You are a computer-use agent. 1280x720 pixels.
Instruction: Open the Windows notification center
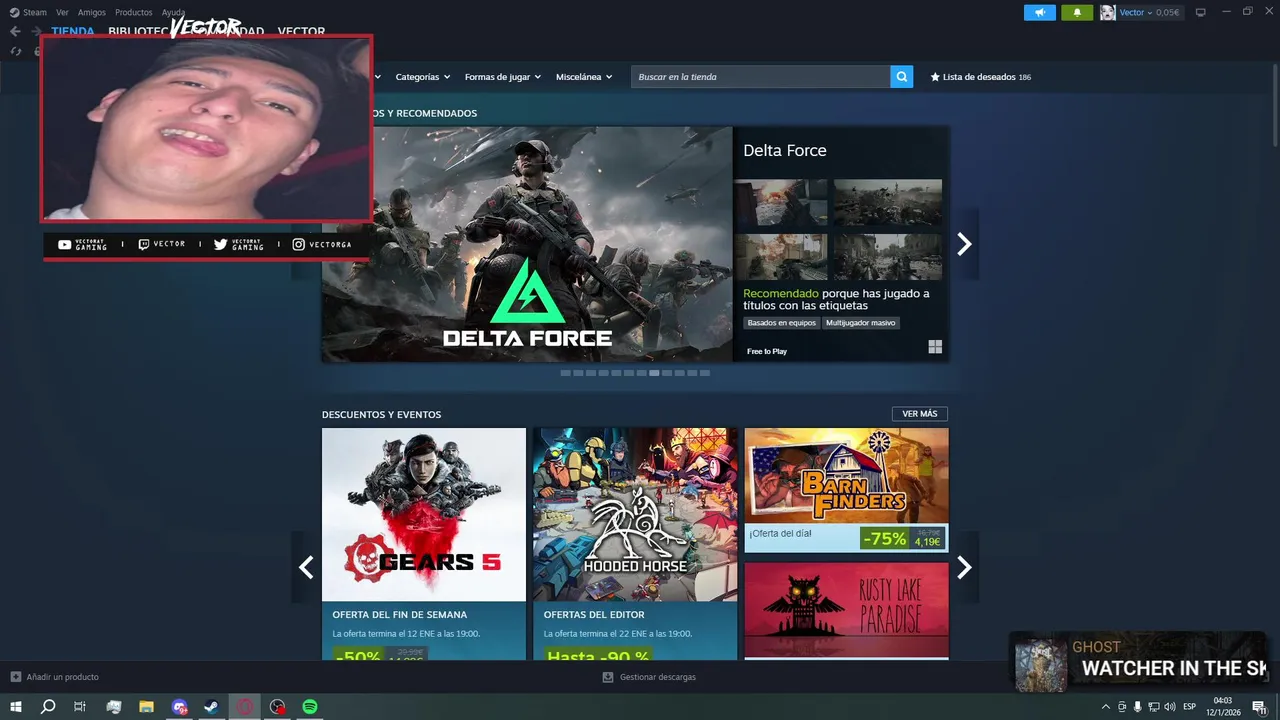(x=1259, y=707)
